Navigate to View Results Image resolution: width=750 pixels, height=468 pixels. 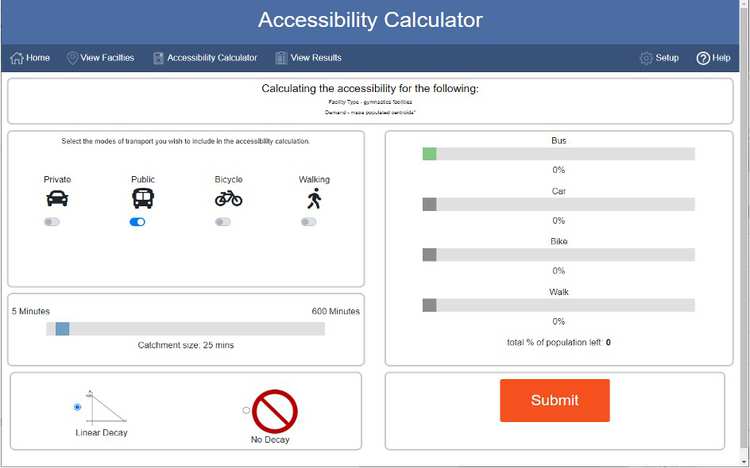pyautogui.click(x=308, y=58)
